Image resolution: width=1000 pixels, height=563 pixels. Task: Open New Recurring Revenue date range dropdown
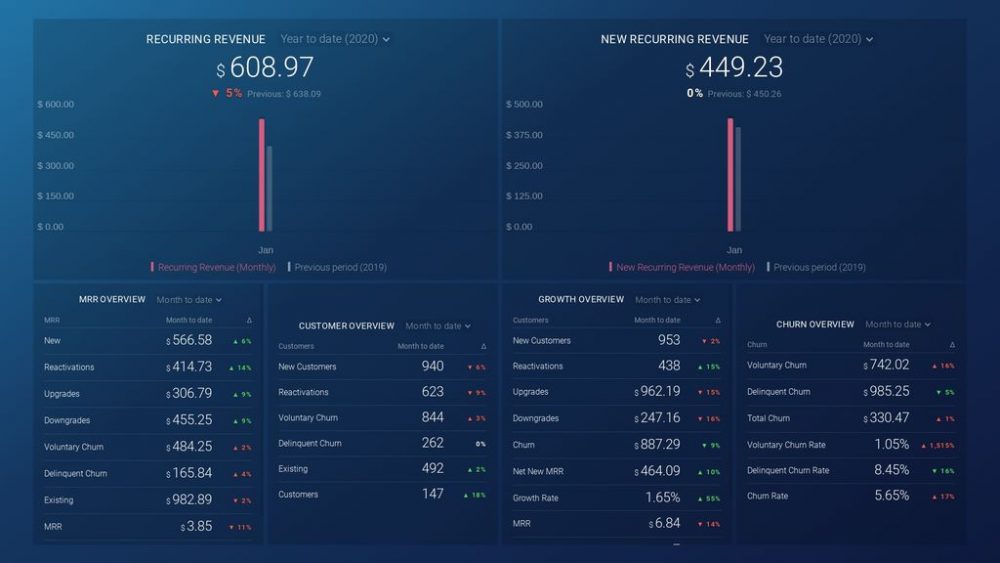818,39
